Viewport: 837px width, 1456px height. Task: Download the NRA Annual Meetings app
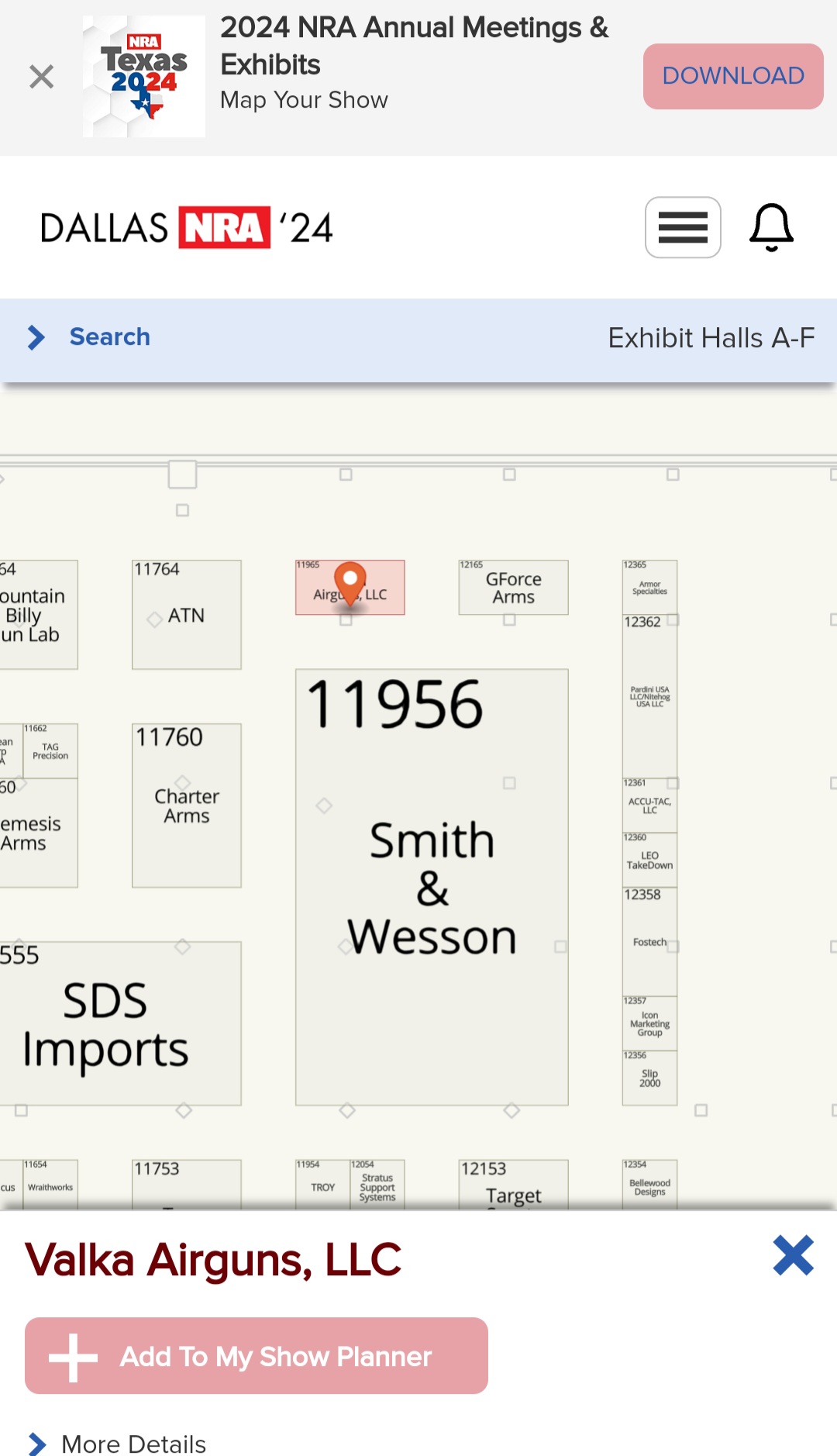(733, 76)
